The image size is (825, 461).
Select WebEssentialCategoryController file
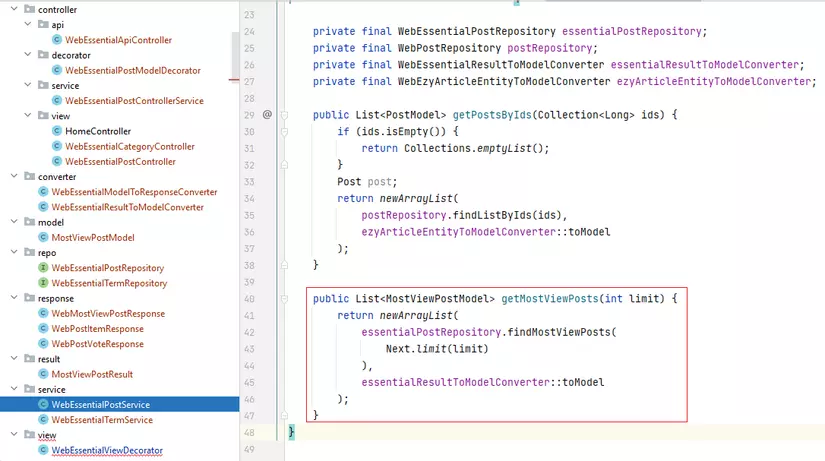coord(130,147)
